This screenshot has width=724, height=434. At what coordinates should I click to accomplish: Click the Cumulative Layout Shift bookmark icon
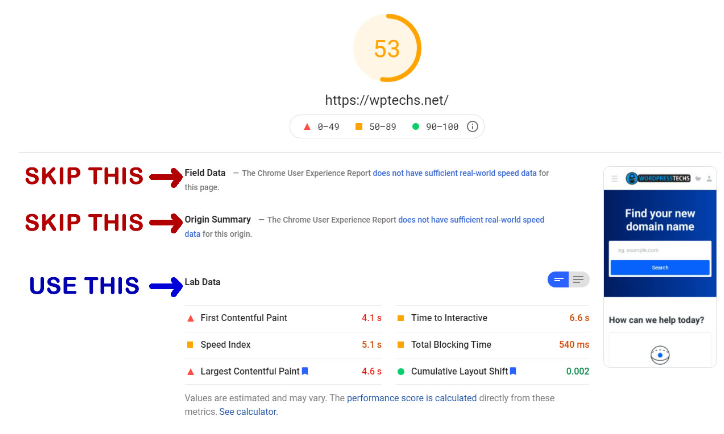(x=513, y=371)
